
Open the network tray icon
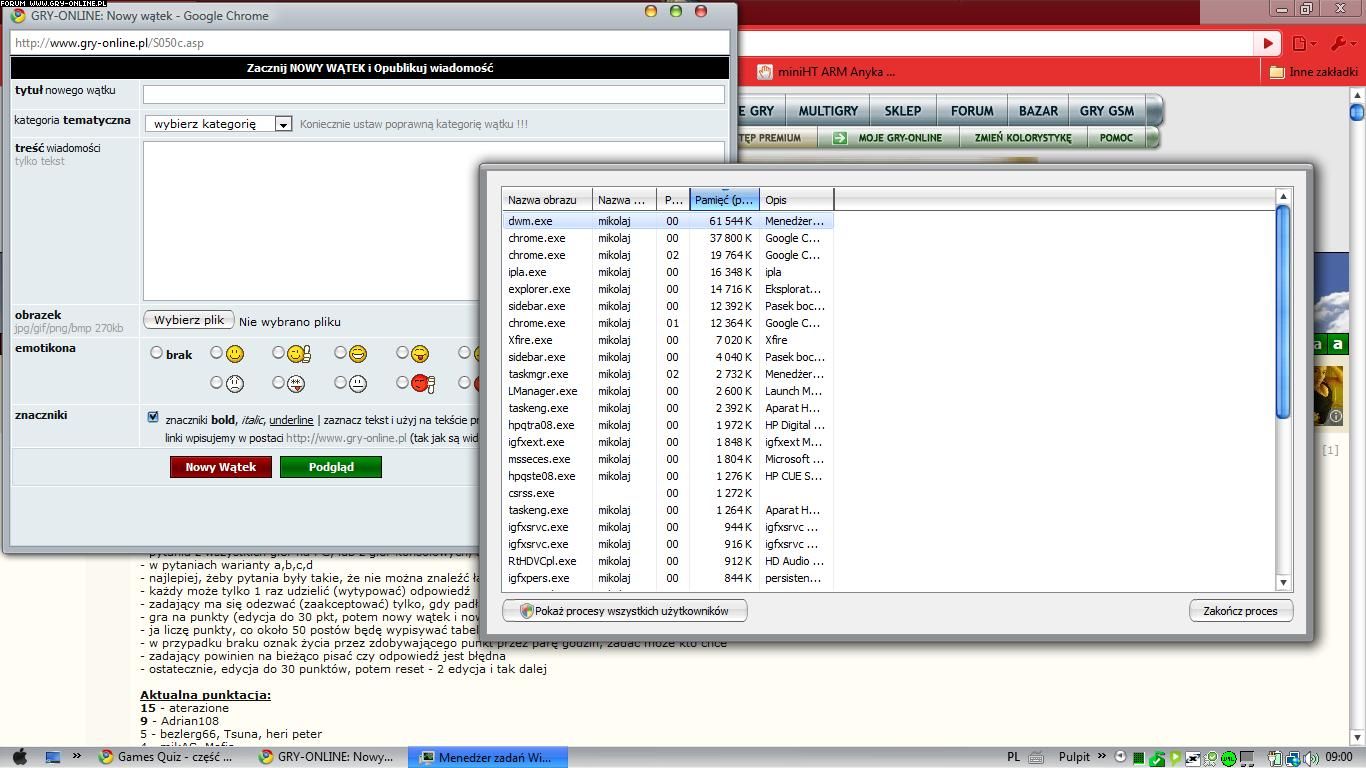click(x=1292, y=758)
